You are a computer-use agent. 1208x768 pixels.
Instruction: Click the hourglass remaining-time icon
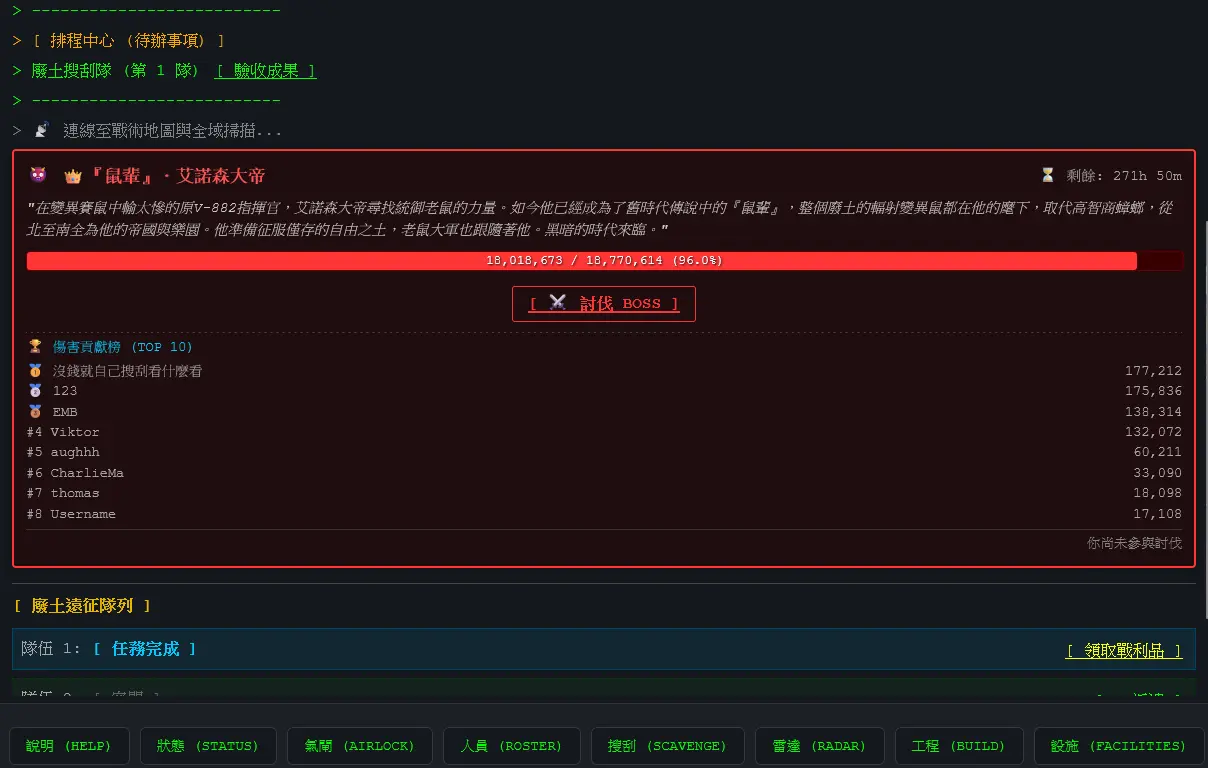[x=1047, y=175]
